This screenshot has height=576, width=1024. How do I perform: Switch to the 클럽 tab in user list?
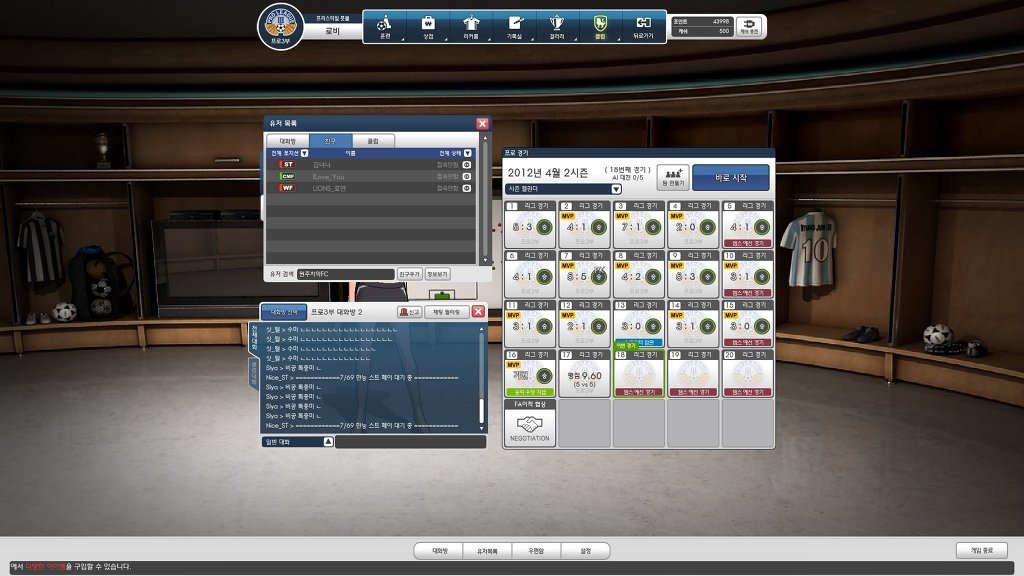tap(372, 141)
